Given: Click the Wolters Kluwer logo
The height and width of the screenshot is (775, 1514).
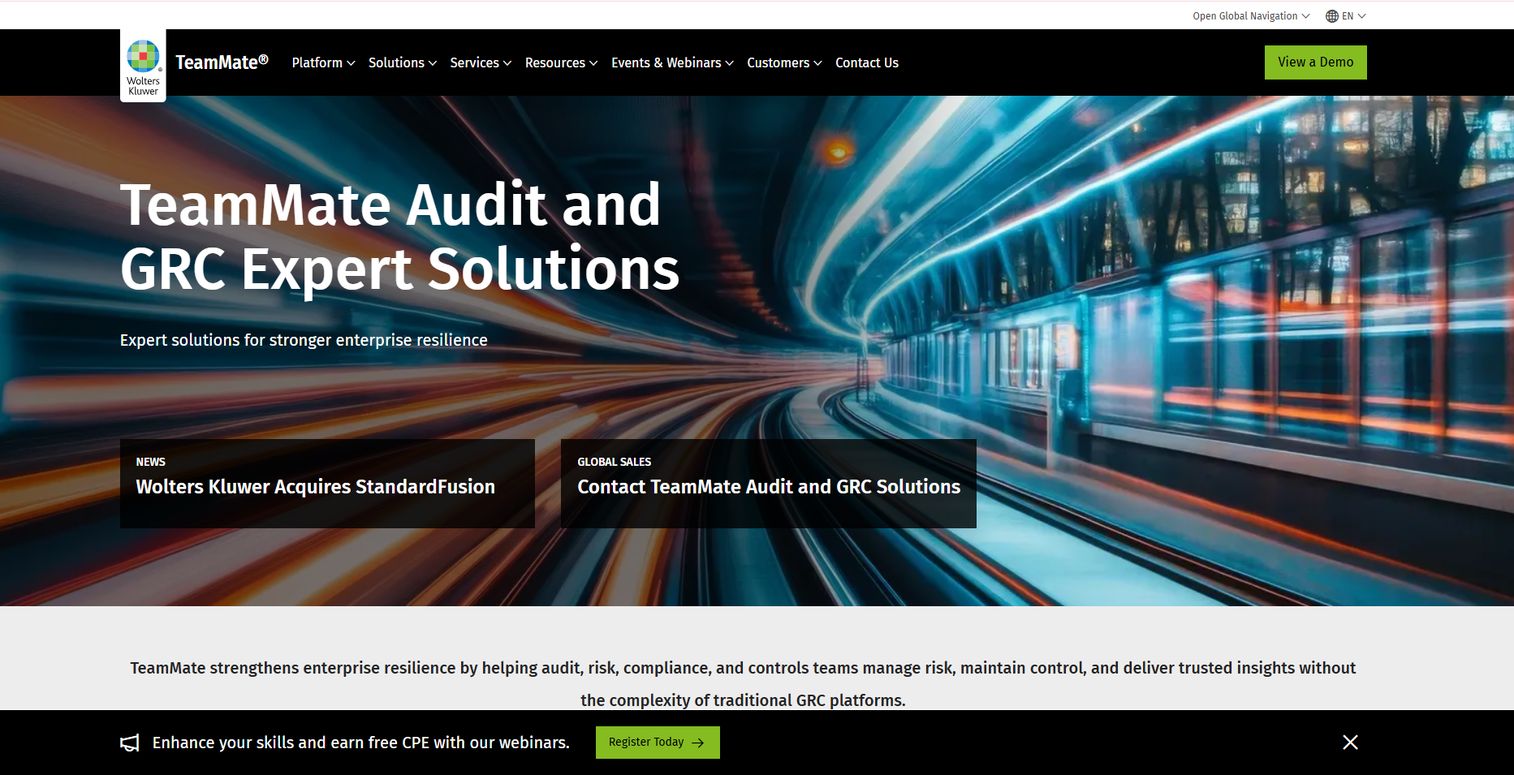Looking at the screenshot, I should tap(143, 66).
